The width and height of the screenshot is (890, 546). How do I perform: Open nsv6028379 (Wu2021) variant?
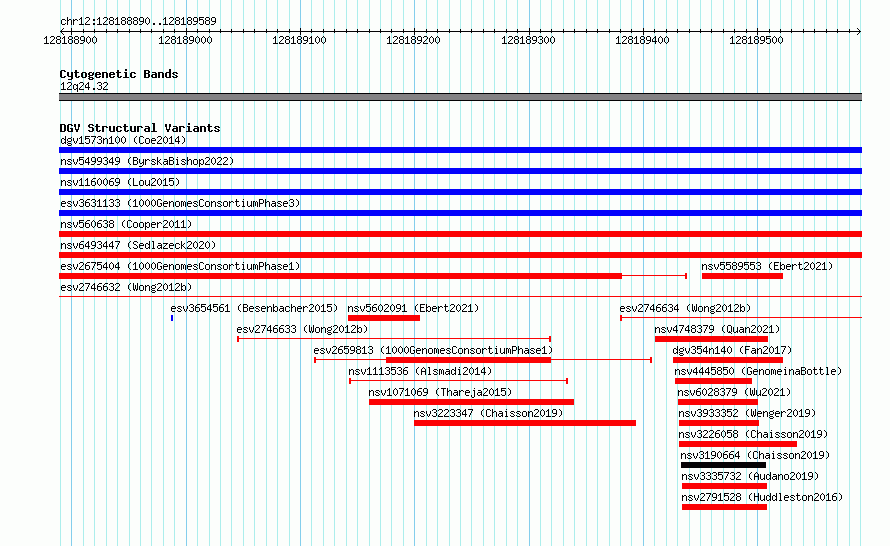(734, 392)
